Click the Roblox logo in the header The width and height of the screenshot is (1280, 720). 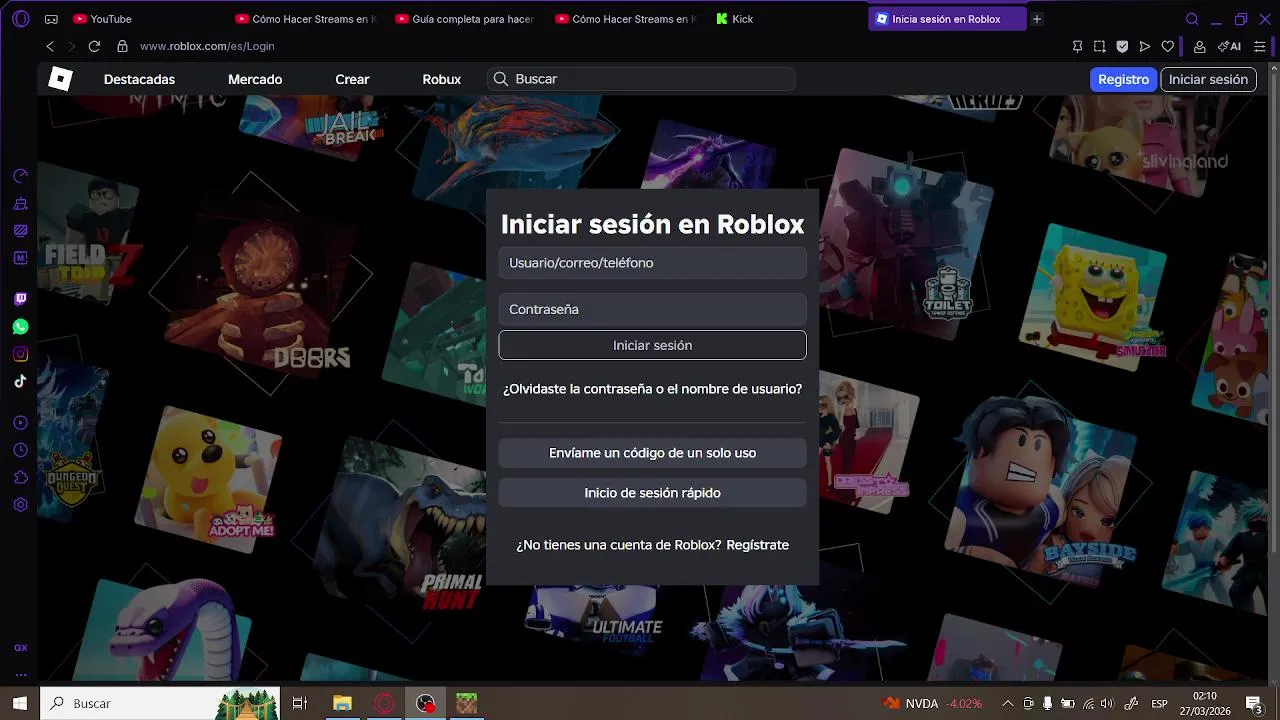[61, 79]
